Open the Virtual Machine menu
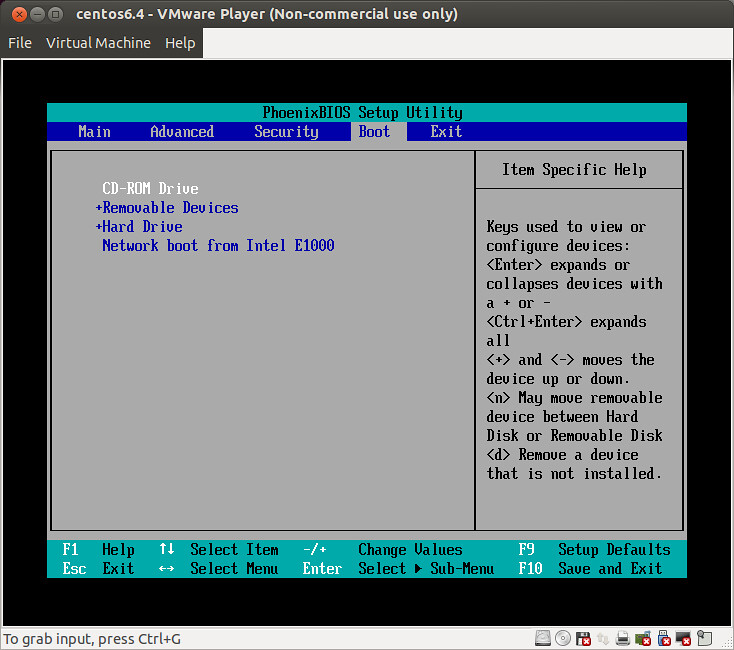This screenshot has height=650, width=734. tap(98, 43)
